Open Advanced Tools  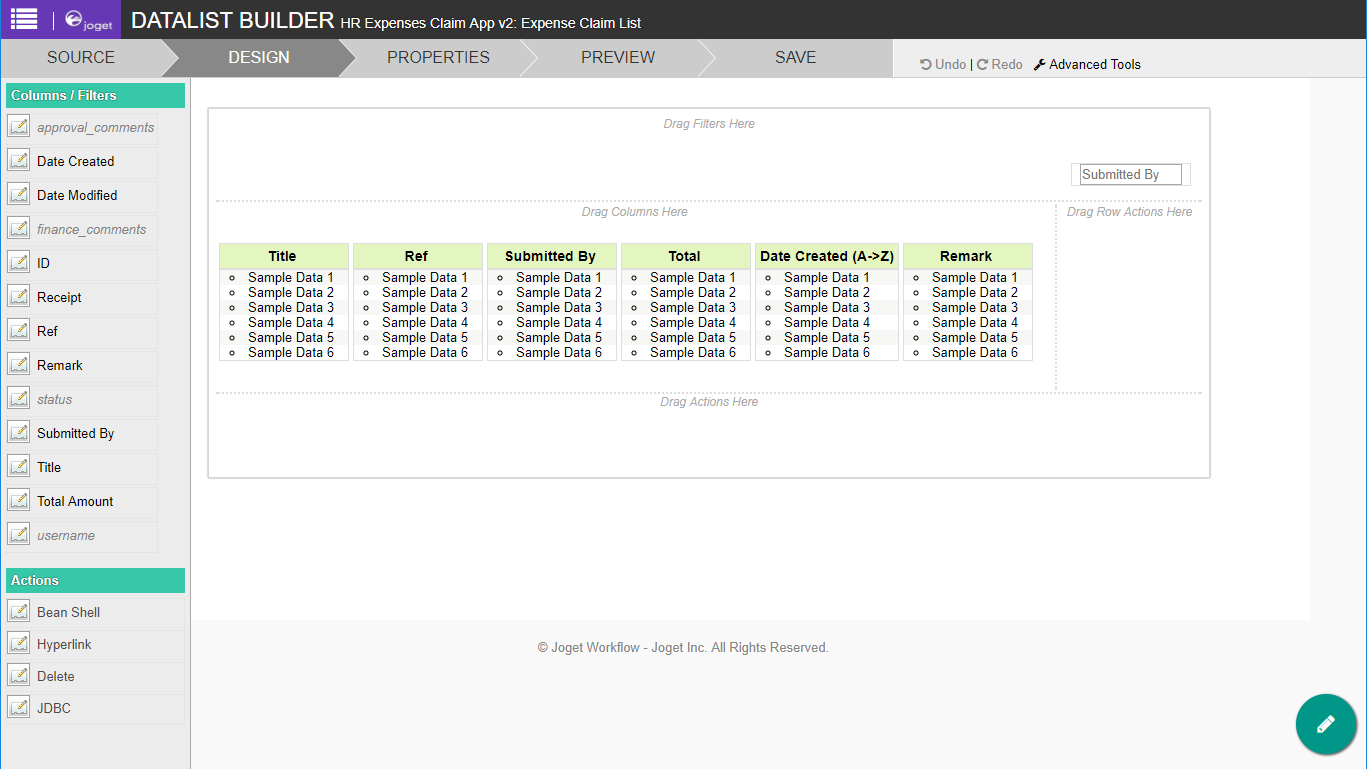(1087, 64)
